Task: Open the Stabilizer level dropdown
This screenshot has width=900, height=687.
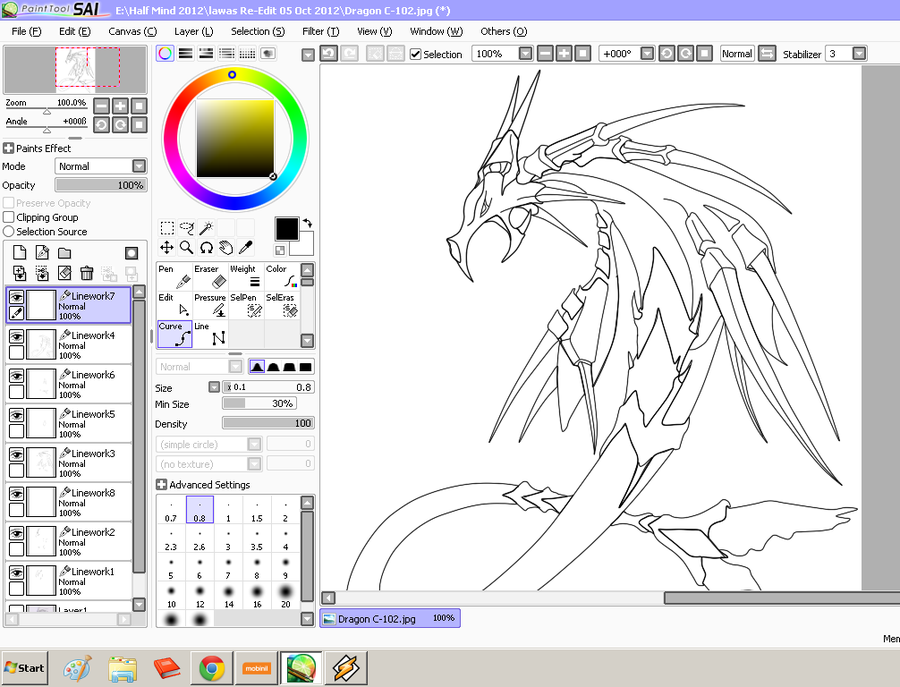Action: [859, 54]
